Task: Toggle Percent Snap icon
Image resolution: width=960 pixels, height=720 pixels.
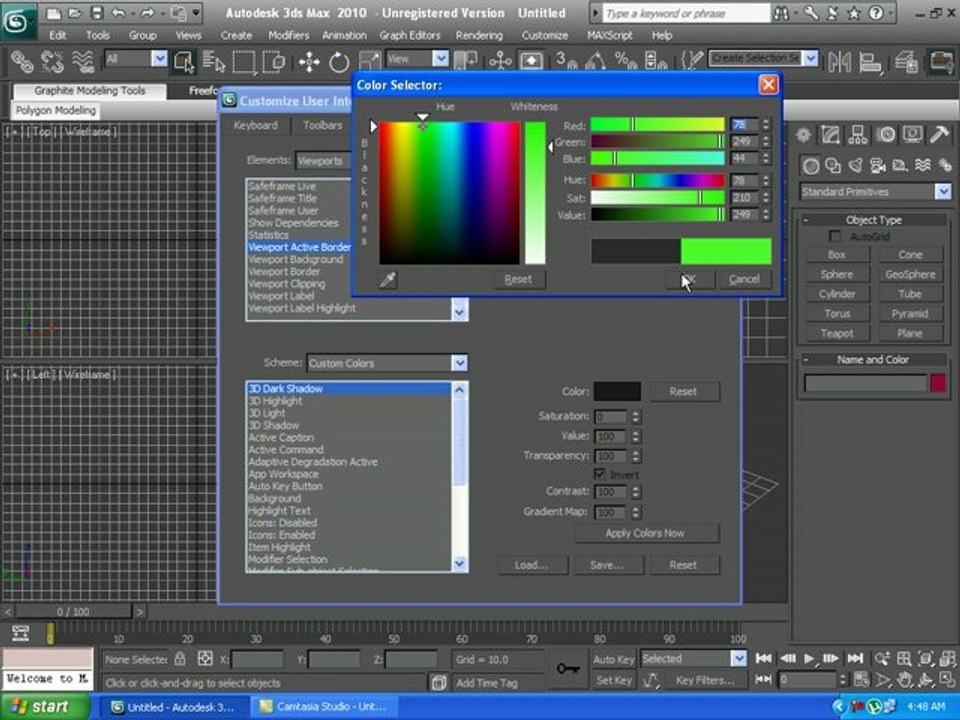Action: pyautogui.click(x=625, y=61)
